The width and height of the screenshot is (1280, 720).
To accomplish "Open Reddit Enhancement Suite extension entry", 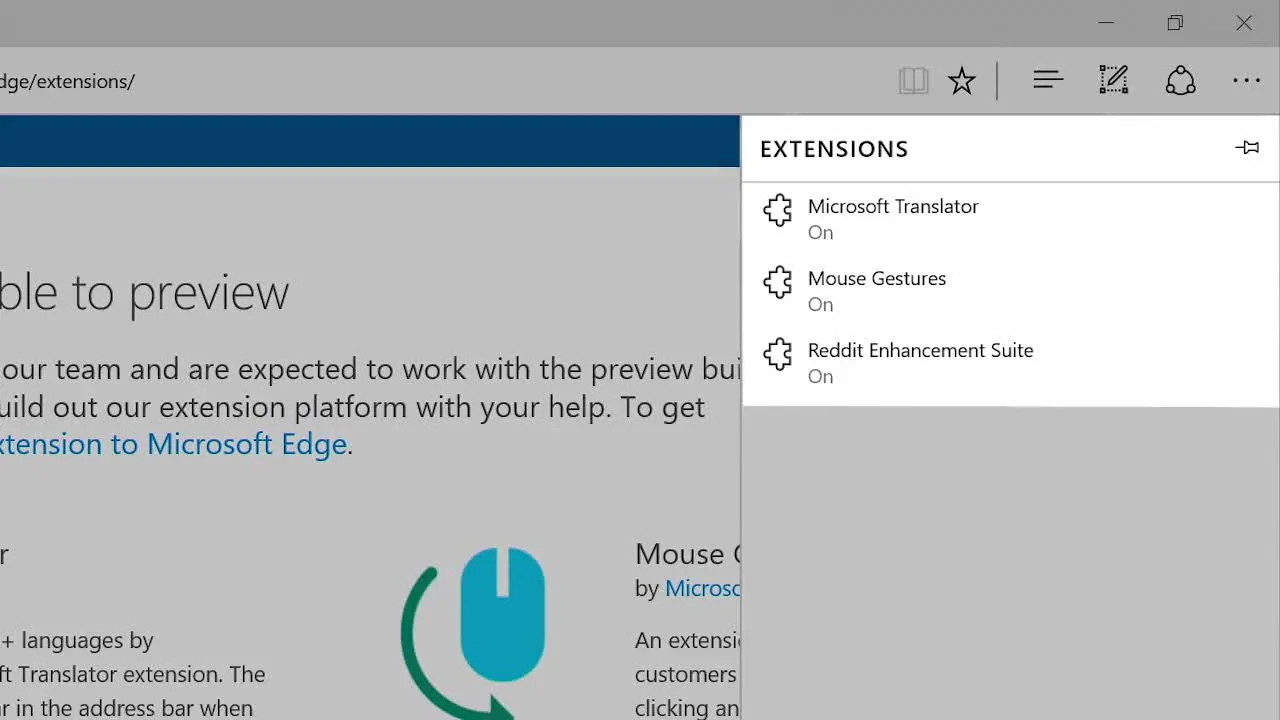I will pos(1010,362).
